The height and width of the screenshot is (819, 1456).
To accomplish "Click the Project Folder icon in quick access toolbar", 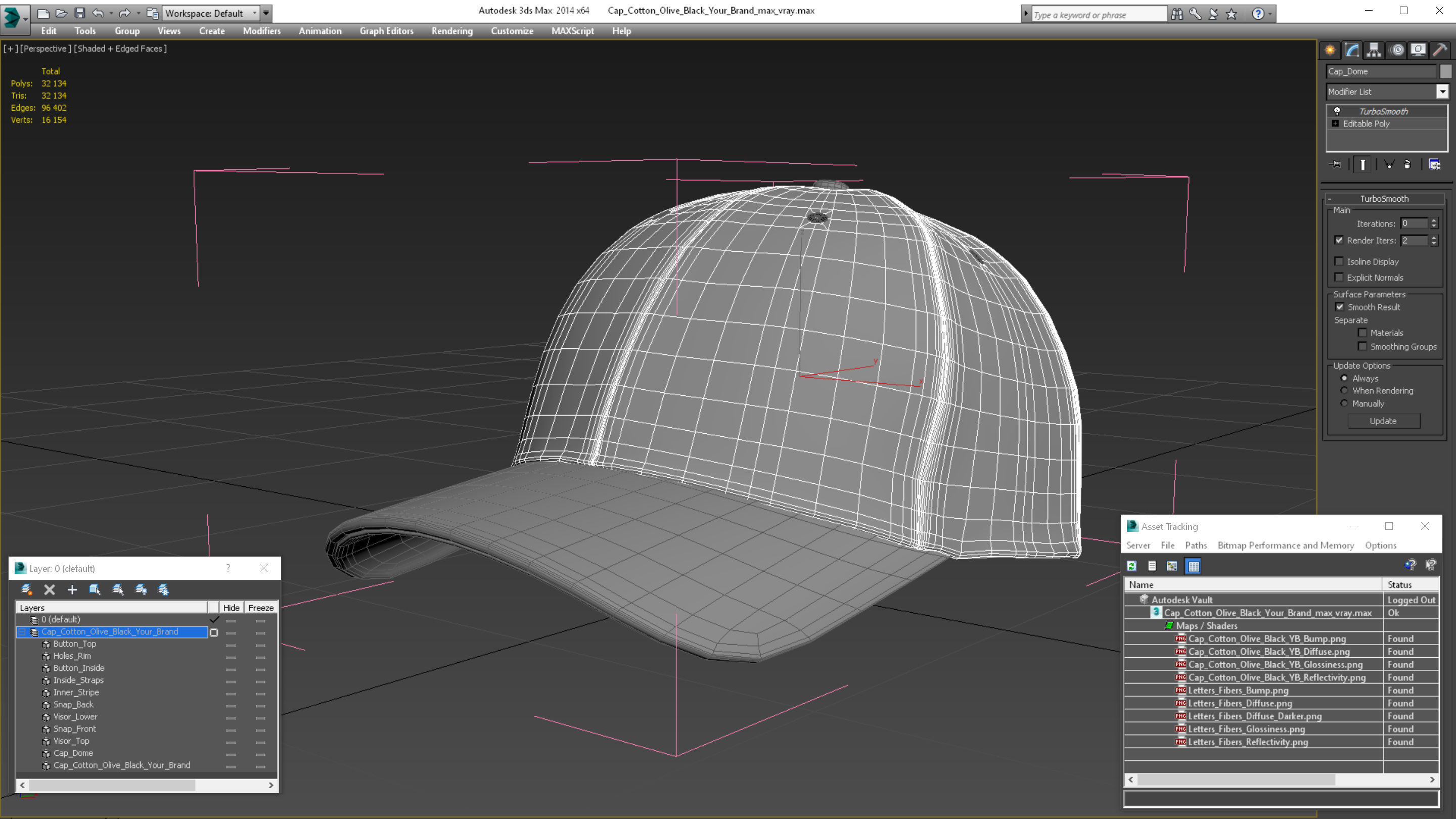I will click(x=152, y=13).
